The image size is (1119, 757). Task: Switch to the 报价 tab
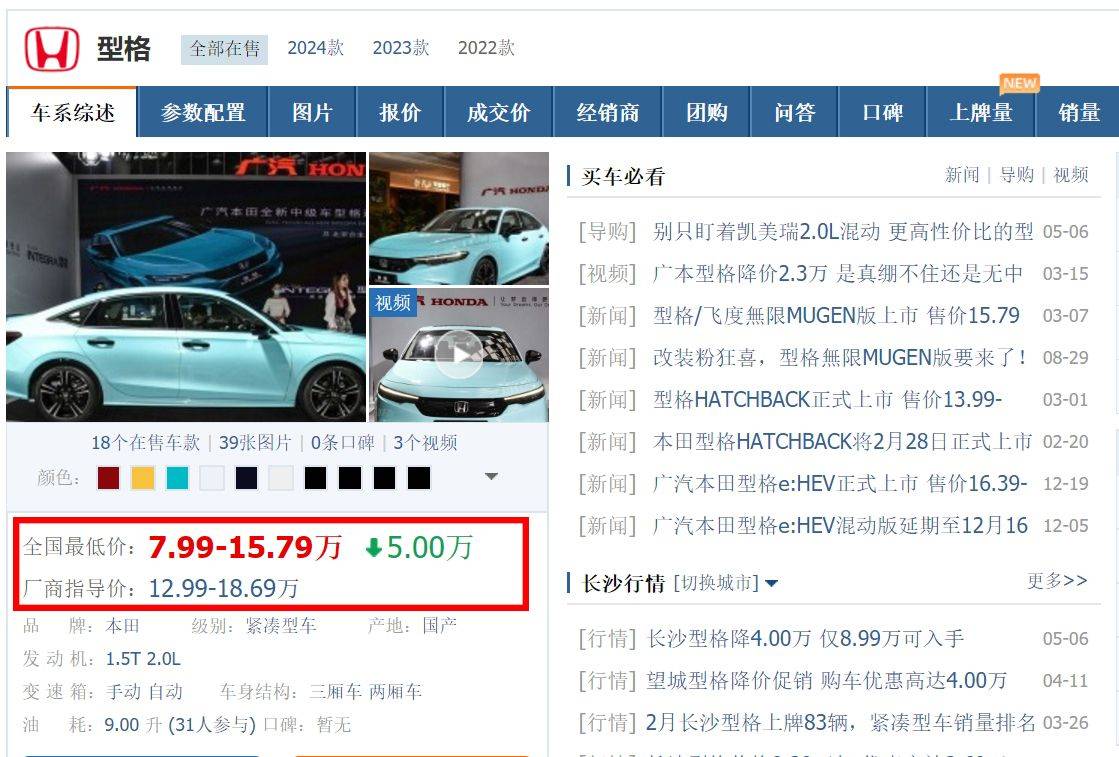click(x=399, y=112)
